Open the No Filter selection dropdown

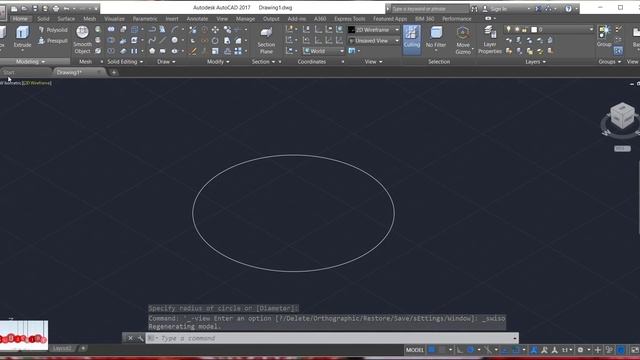pyautogui.click(x=436, y=38)
